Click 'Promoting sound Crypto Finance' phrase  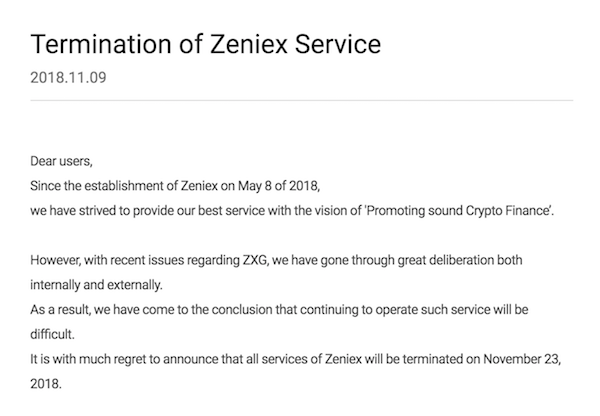(x=458, y=211)
